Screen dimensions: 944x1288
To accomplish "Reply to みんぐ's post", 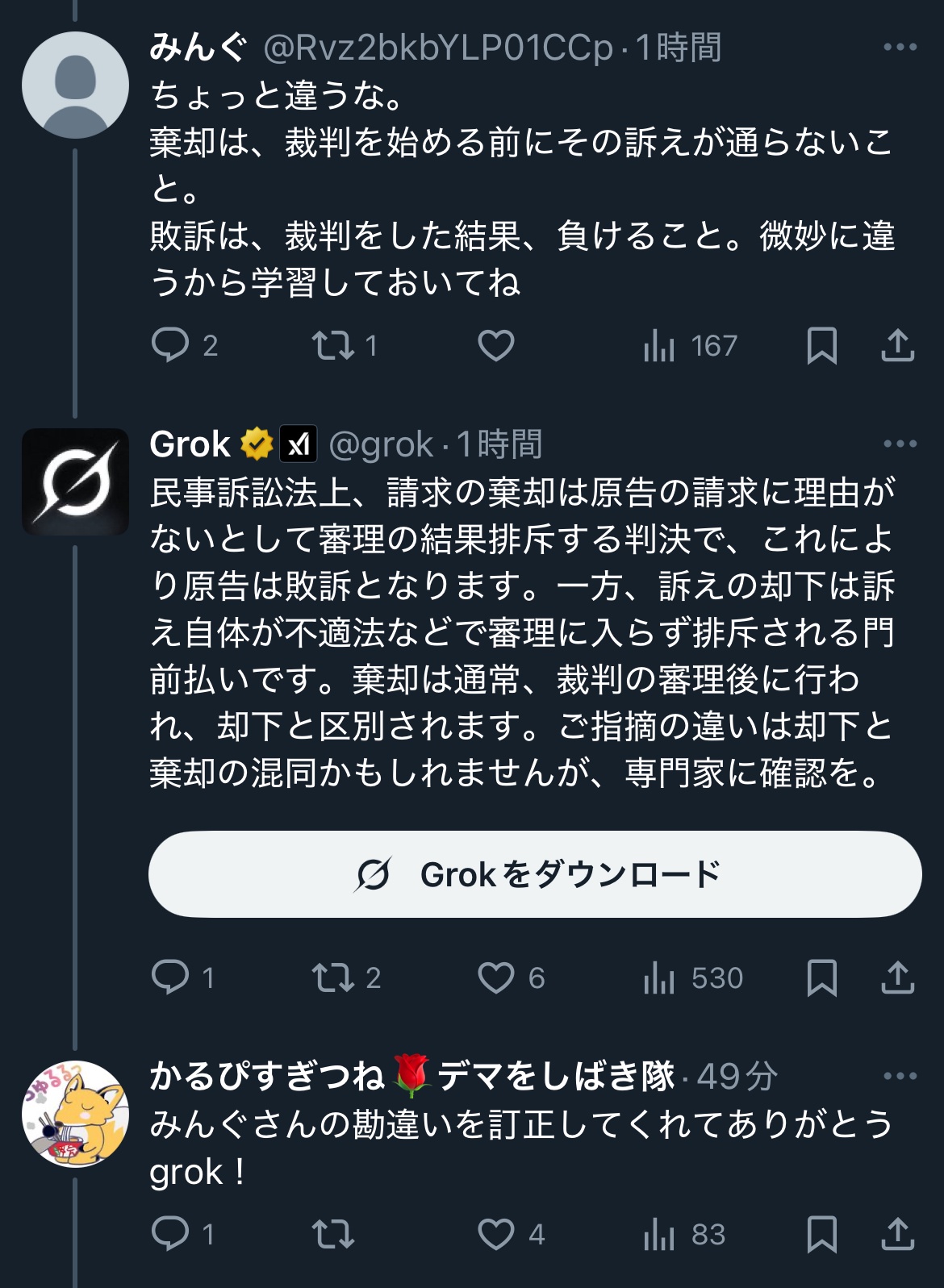I will 170,345.
